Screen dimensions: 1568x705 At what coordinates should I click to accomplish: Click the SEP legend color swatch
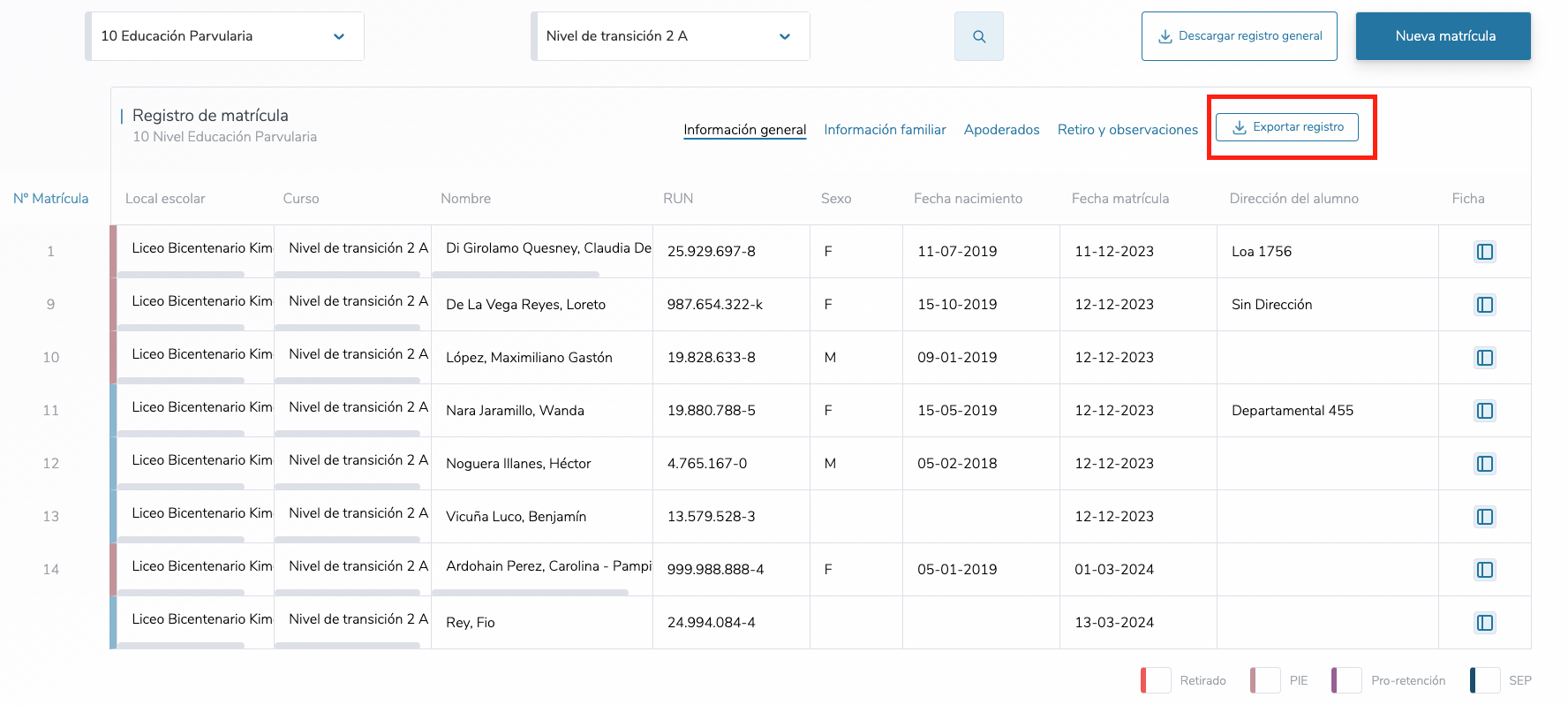(1485, 680)
